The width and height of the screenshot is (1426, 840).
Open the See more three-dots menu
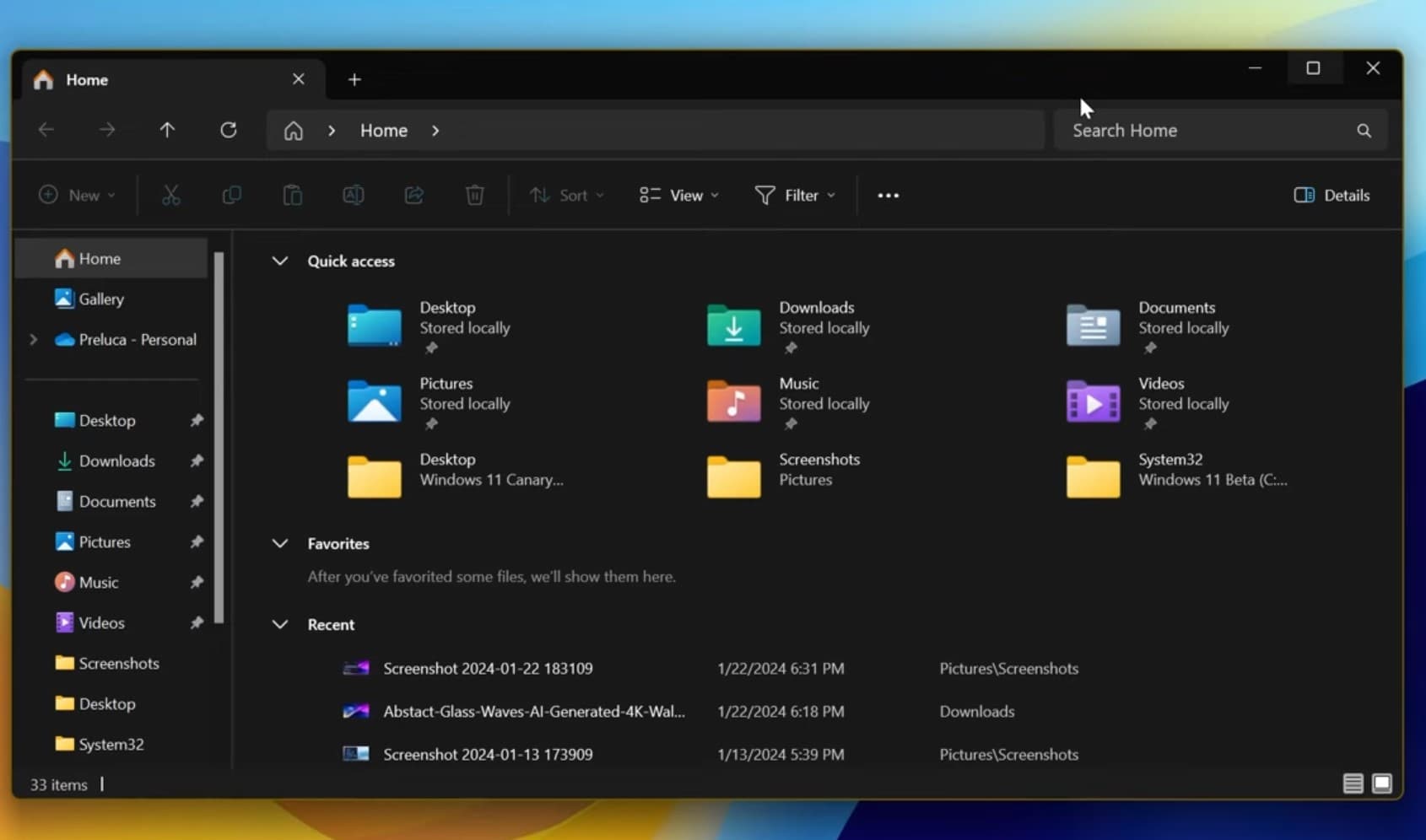coord(888,195)
